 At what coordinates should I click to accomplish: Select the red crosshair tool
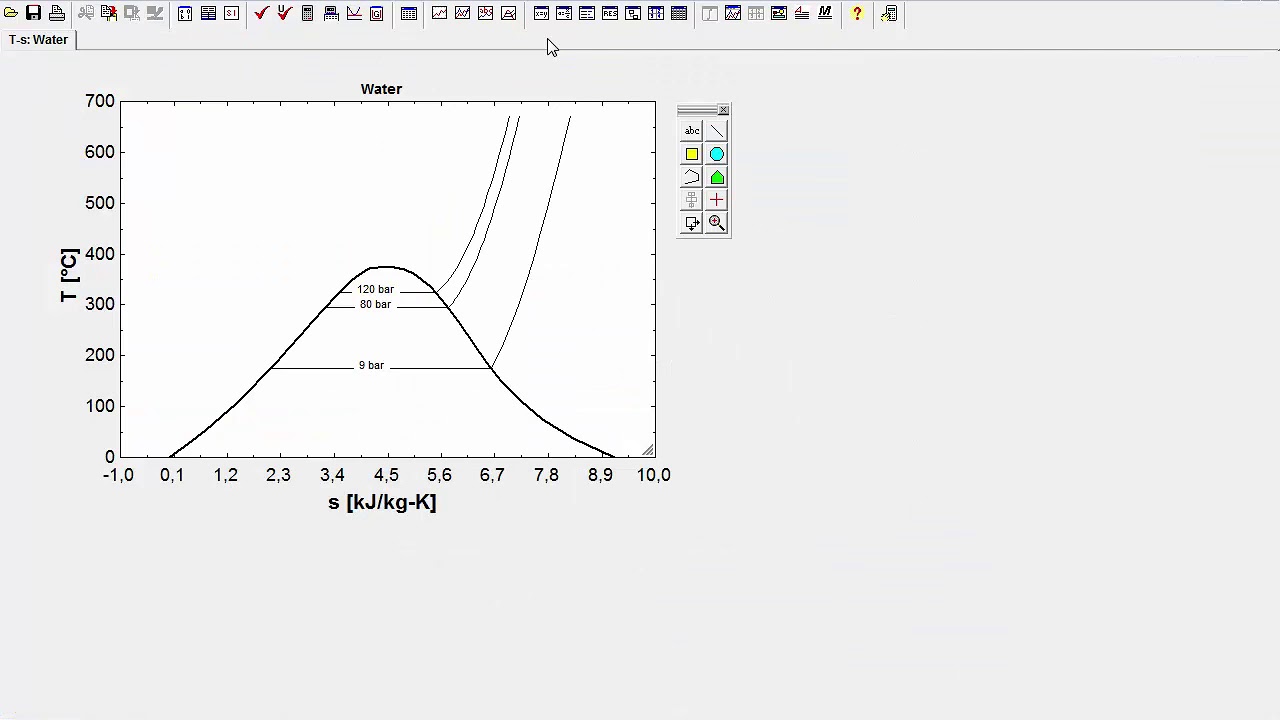[717, 200]
